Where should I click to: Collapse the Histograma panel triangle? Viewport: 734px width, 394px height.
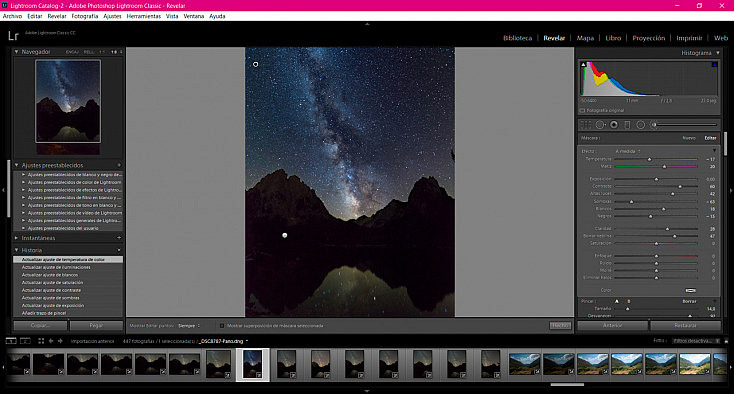coord(718,53)
